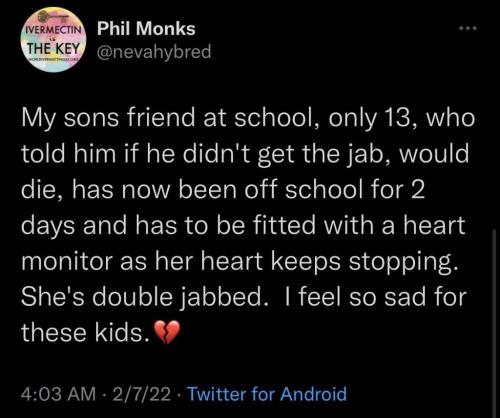Click THE KEY text in profile picture
Viewport: 500px width, 418px height.
point(53,49)
